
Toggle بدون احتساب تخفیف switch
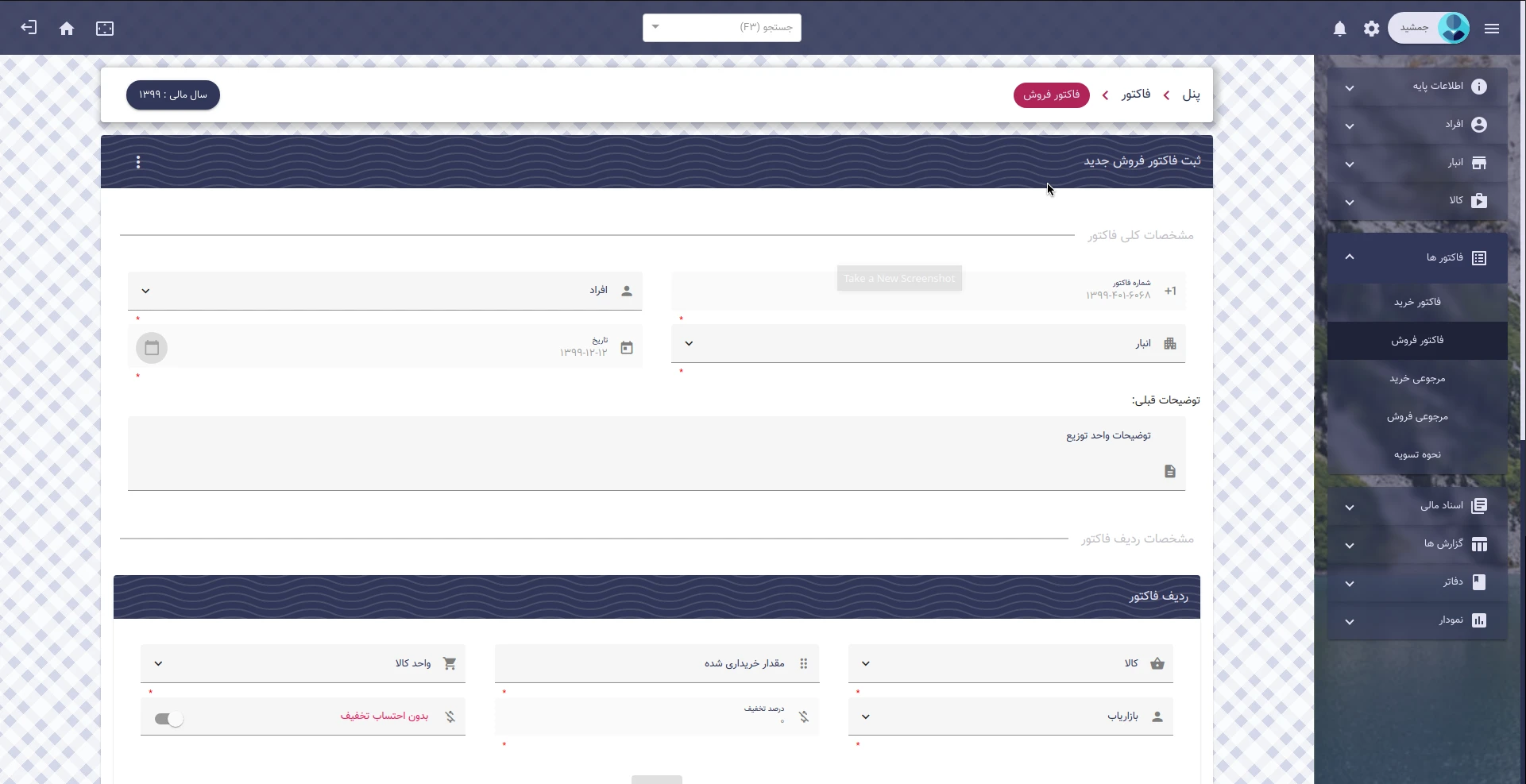coord(169,719)
